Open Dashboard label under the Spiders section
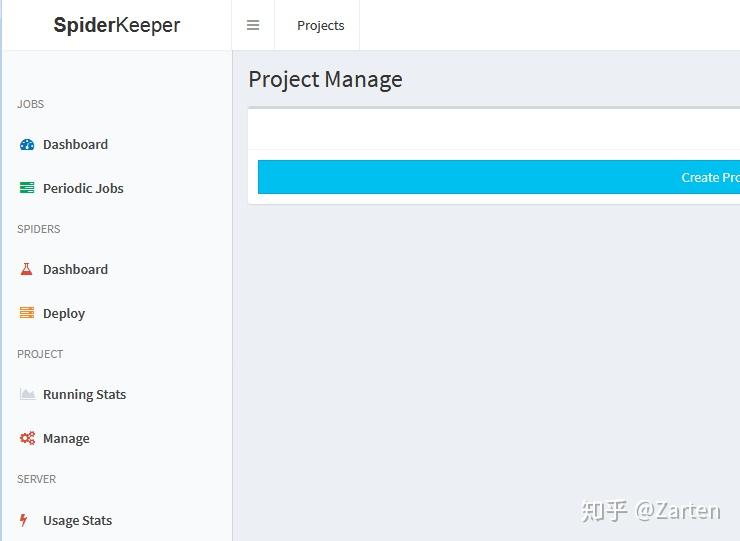The width and height of the screenshot is (740, 541). coord(75,269)
